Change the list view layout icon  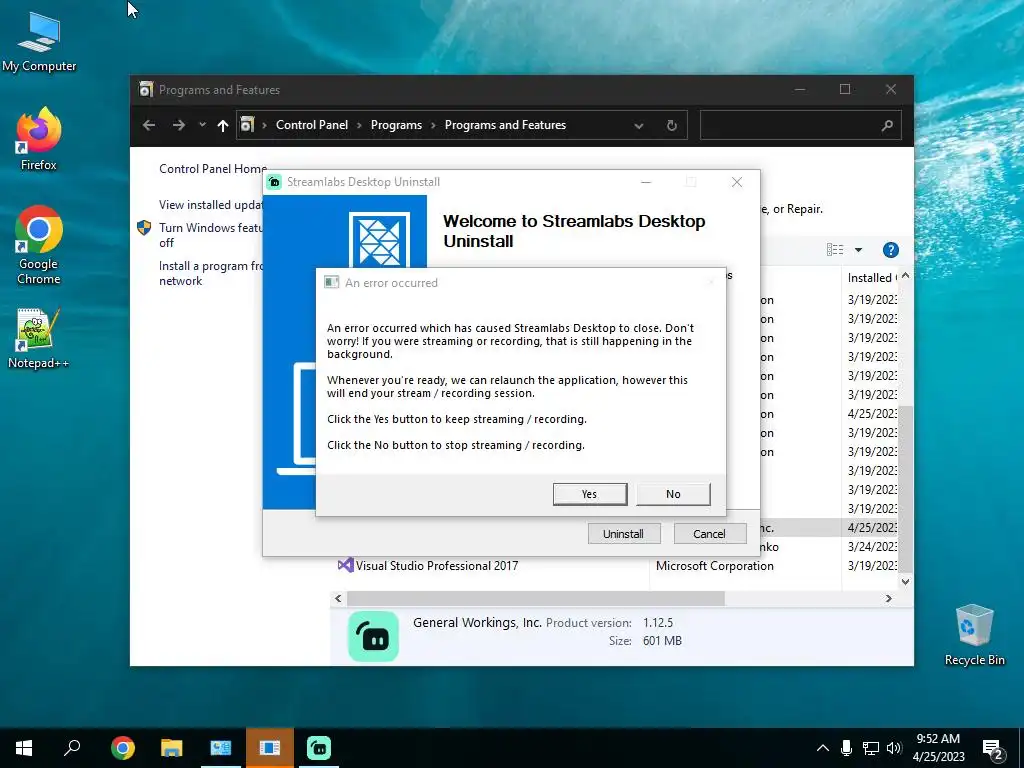coord(835,249)
